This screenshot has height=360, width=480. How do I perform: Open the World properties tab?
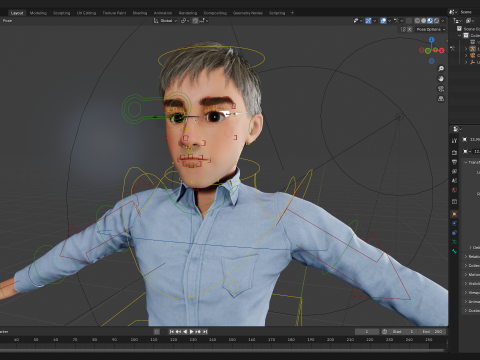pos(454,190)
